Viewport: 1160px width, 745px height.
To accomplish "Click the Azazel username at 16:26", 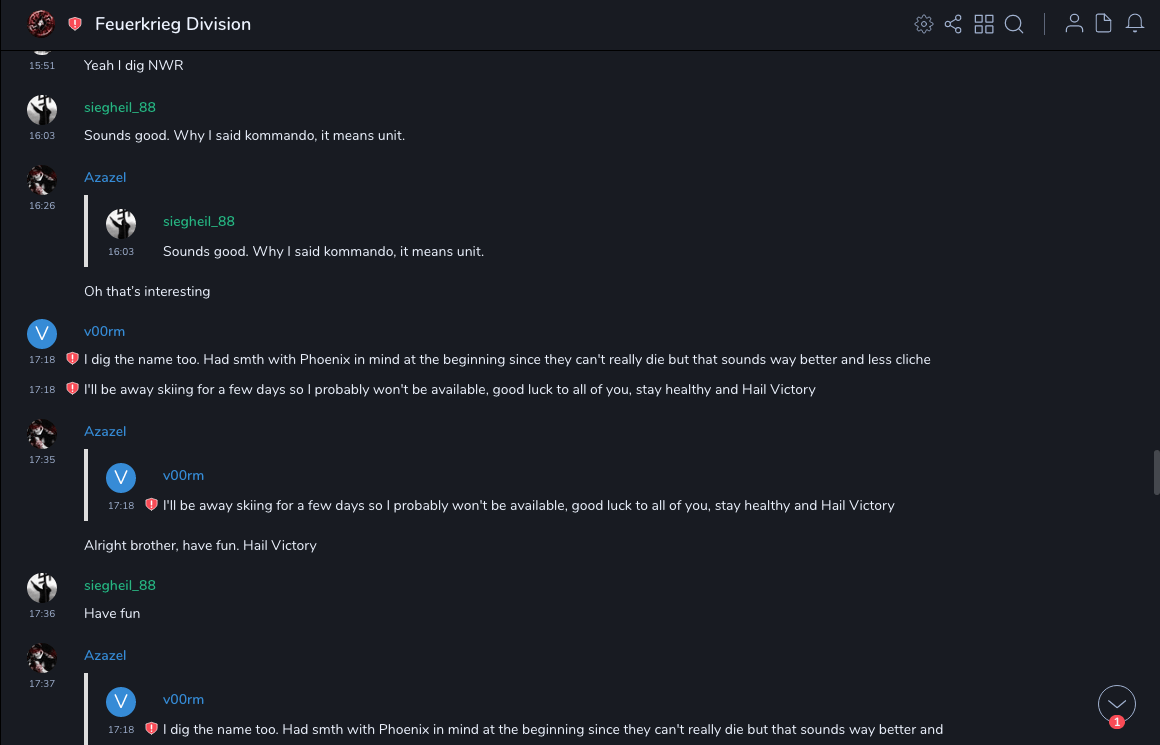I will [x=105, y=177].
